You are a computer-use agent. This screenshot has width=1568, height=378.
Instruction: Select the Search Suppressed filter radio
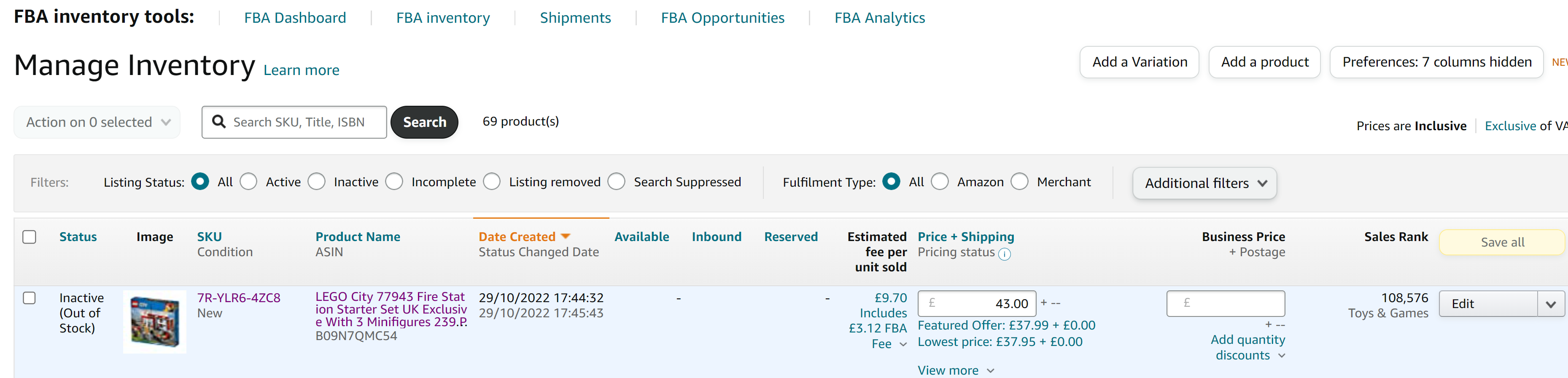tap(617, 182)
